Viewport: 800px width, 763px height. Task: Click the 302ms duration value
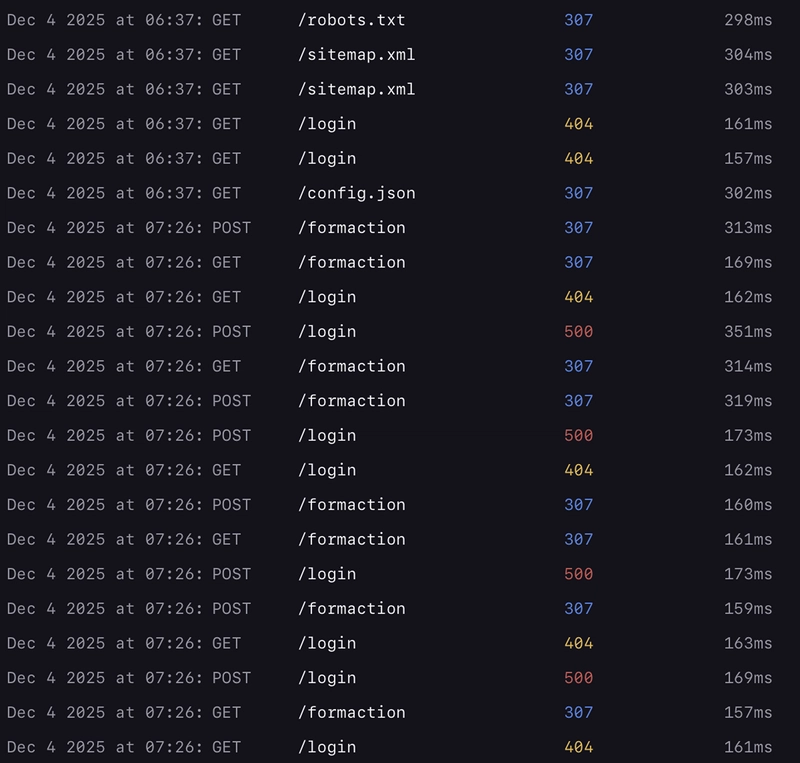click(748, 193)
